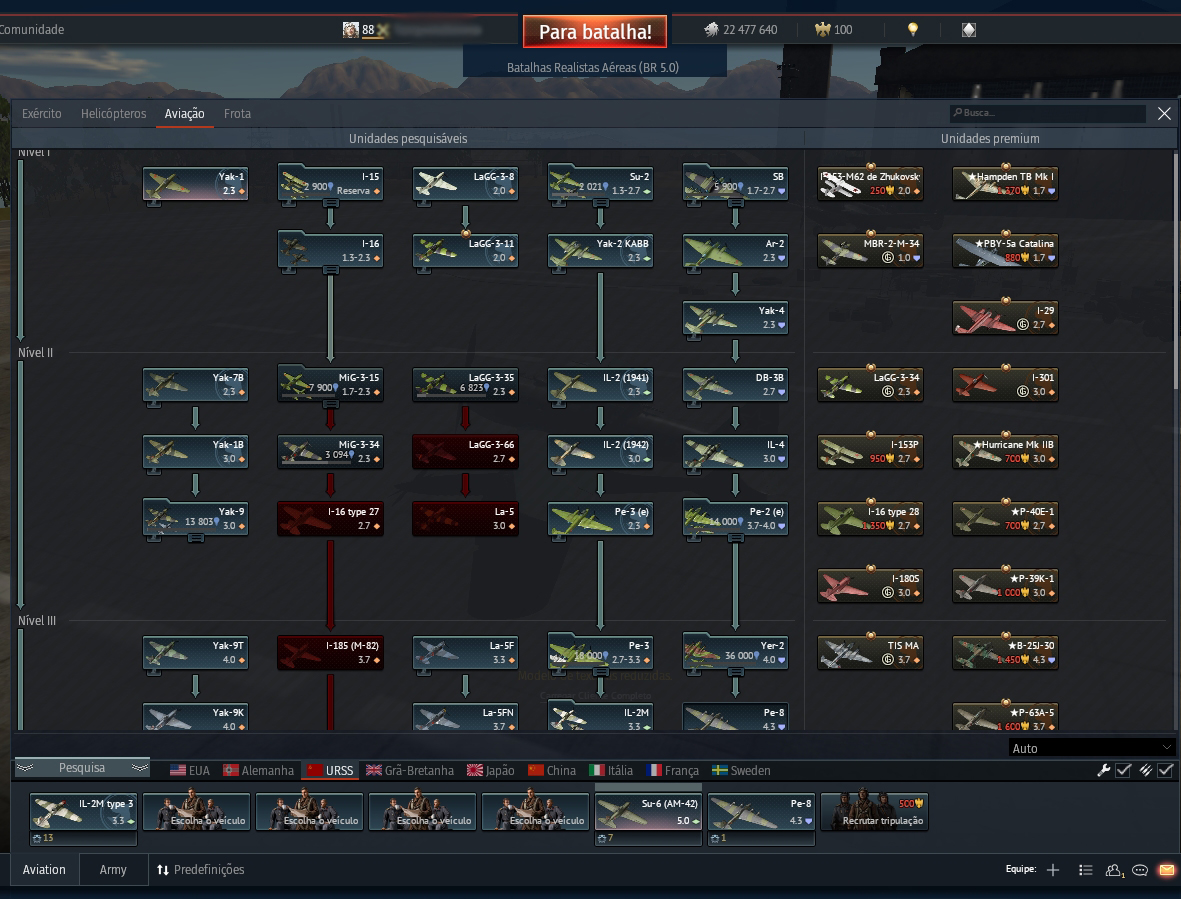Screen dimensions: 1181x899
Task: Select the Alemanha nation tab
Action: [259, 770]
